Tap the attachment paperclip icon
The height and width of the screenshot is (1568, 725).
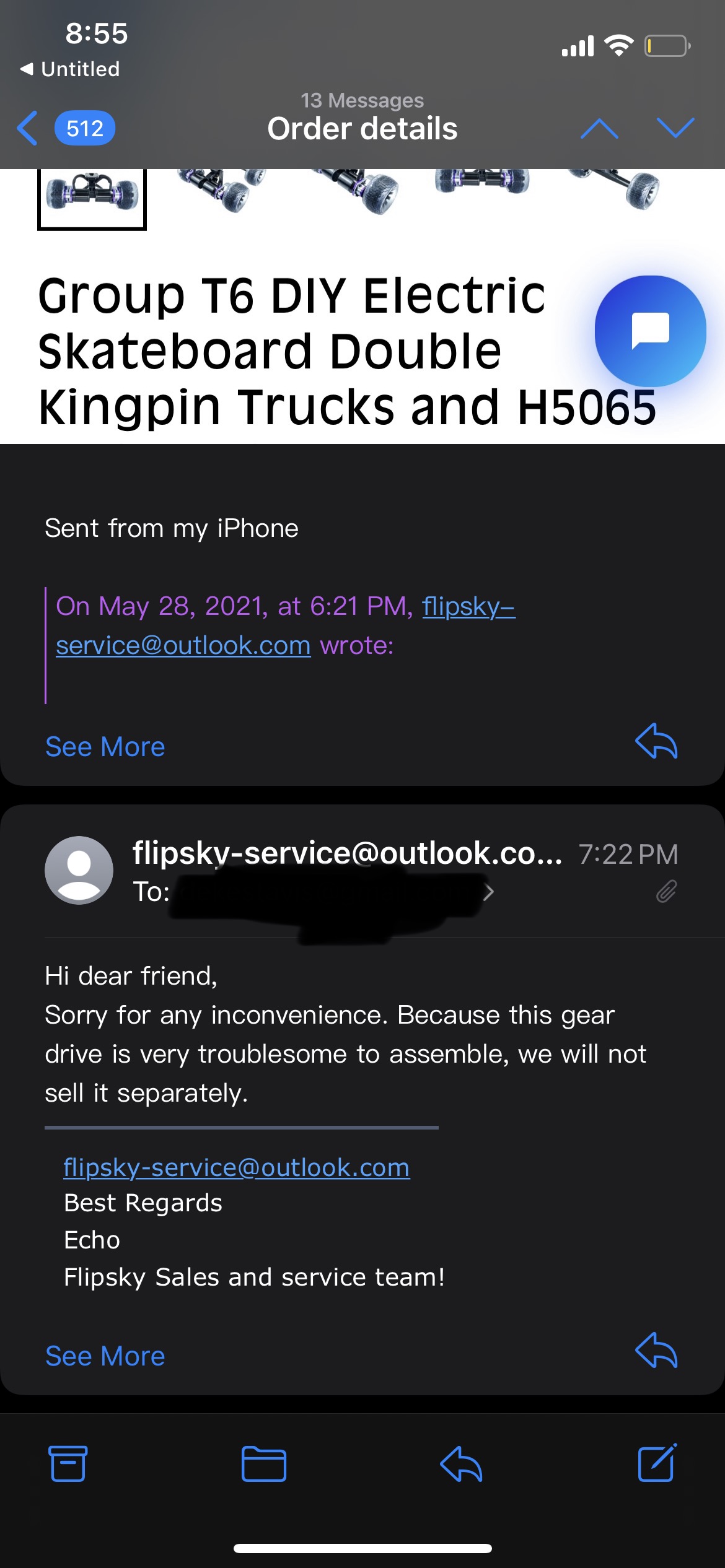666,892
